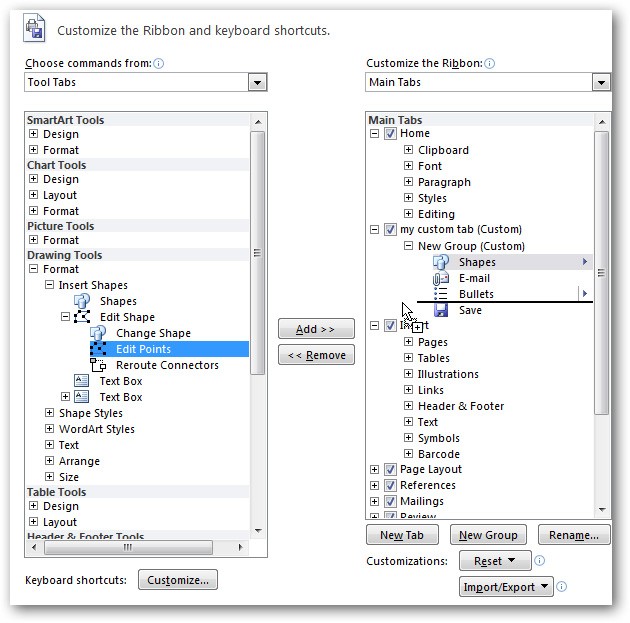Click the Bullets submenu arrow
630x623 pixels.
pos(585,294)
